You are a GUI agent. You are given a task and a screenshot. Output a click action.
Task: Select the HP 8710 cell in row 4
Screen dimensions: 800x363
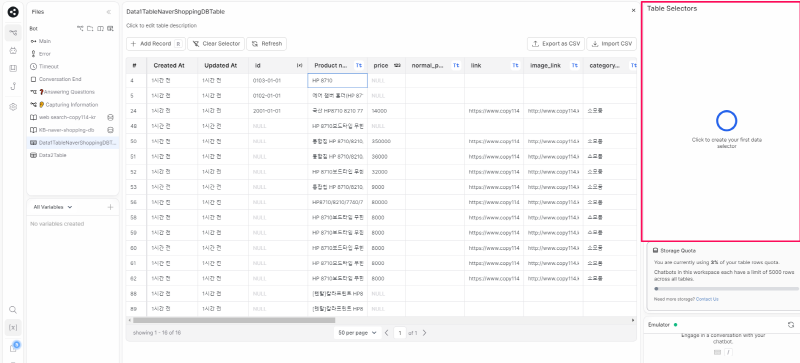(337, 81)
